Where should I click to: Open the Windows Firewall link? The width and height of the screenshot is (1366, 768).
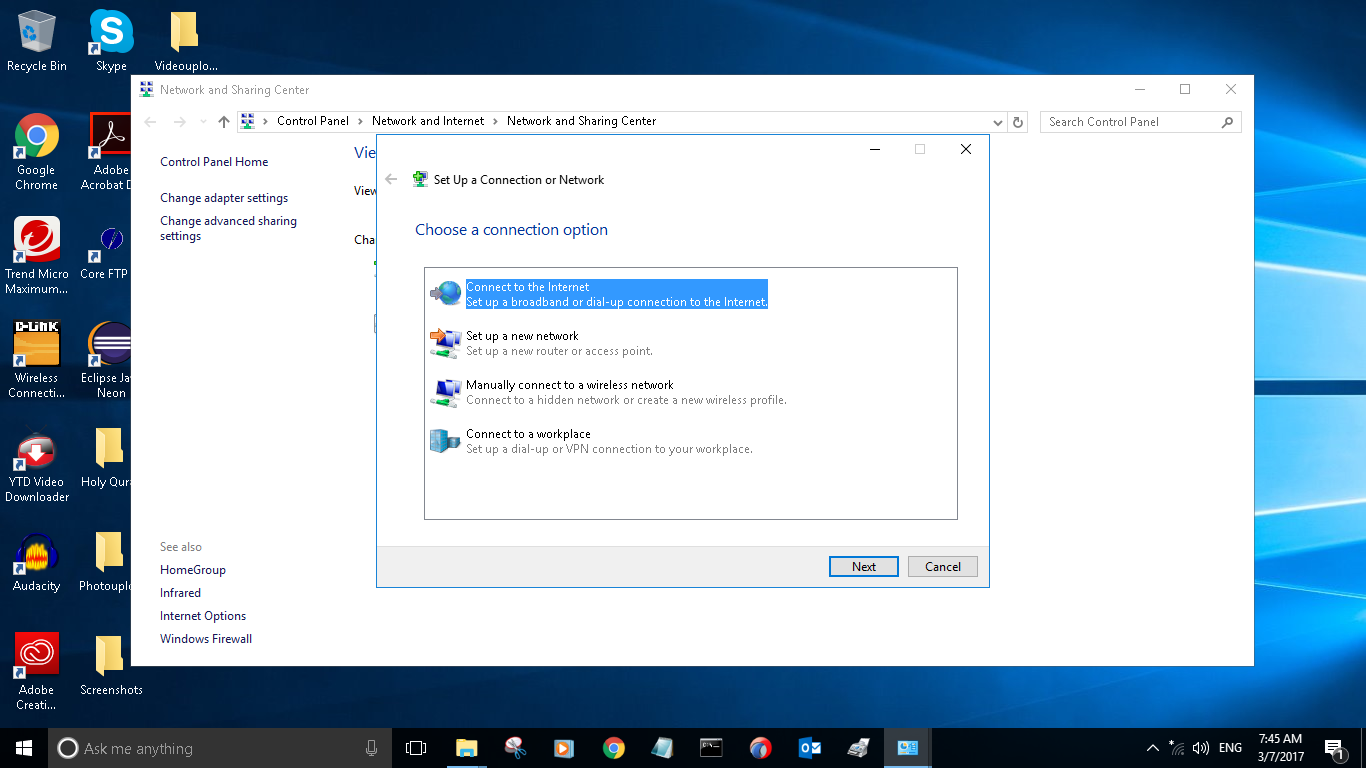(206, 639)
